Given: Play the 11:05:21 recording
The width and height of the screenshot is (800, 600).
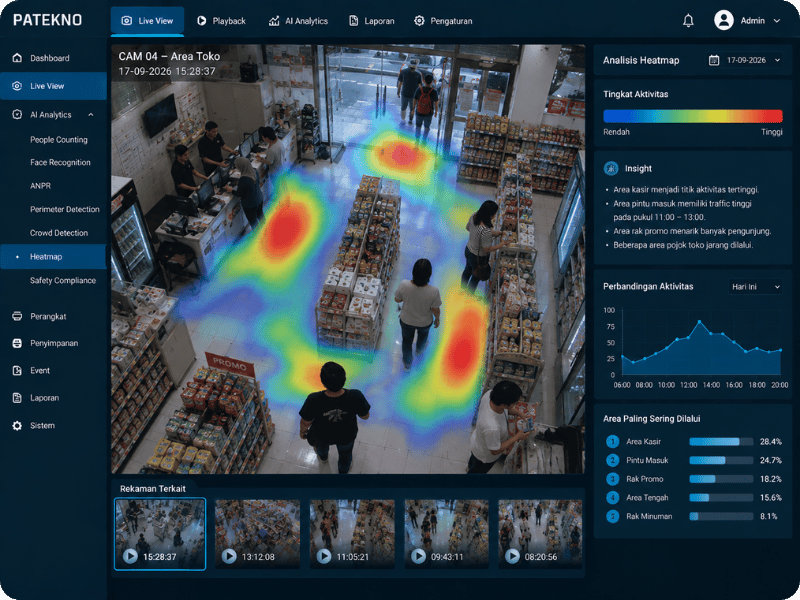Looking at the screenshot, I should (x=324, y=556).
